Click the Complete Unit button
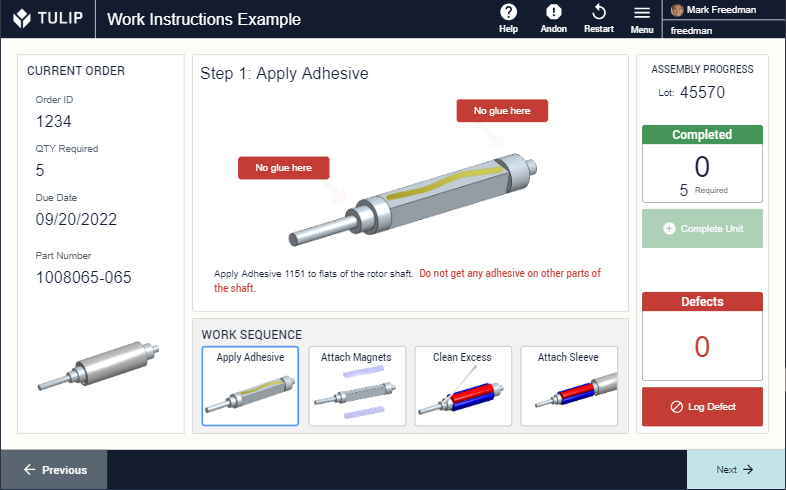The width and height of the screenshot is (786, 490). pyautogui.click(x=702, y=228)
